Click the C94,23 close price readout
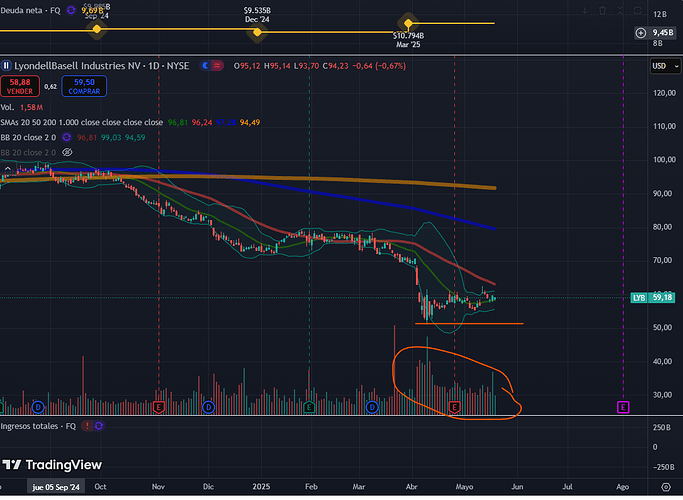 pyautogui.click(x=335, y=66)
